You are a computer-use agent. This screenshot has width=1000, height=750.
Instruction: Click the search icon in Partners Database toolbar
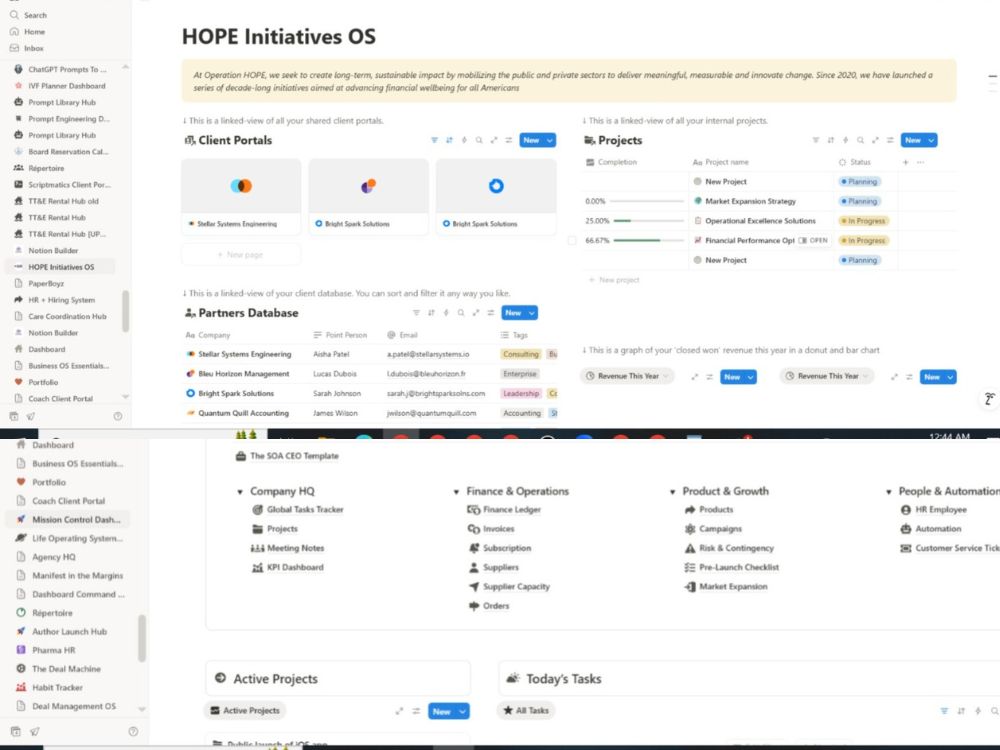(x=460, y=312)
